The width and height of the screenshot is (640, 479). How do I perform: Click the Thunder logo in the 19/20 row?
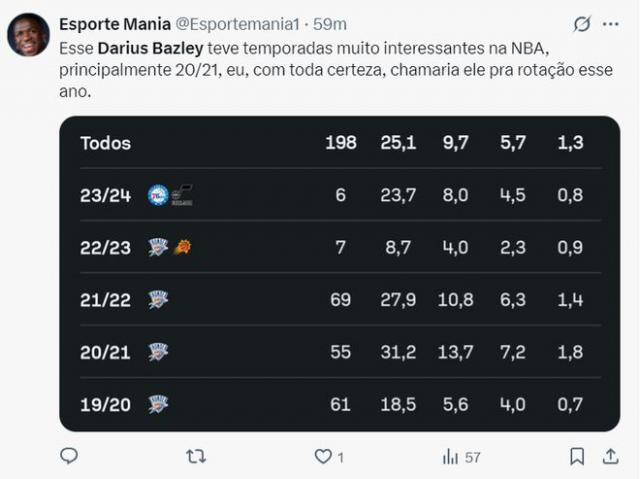(x=158, y=404)
